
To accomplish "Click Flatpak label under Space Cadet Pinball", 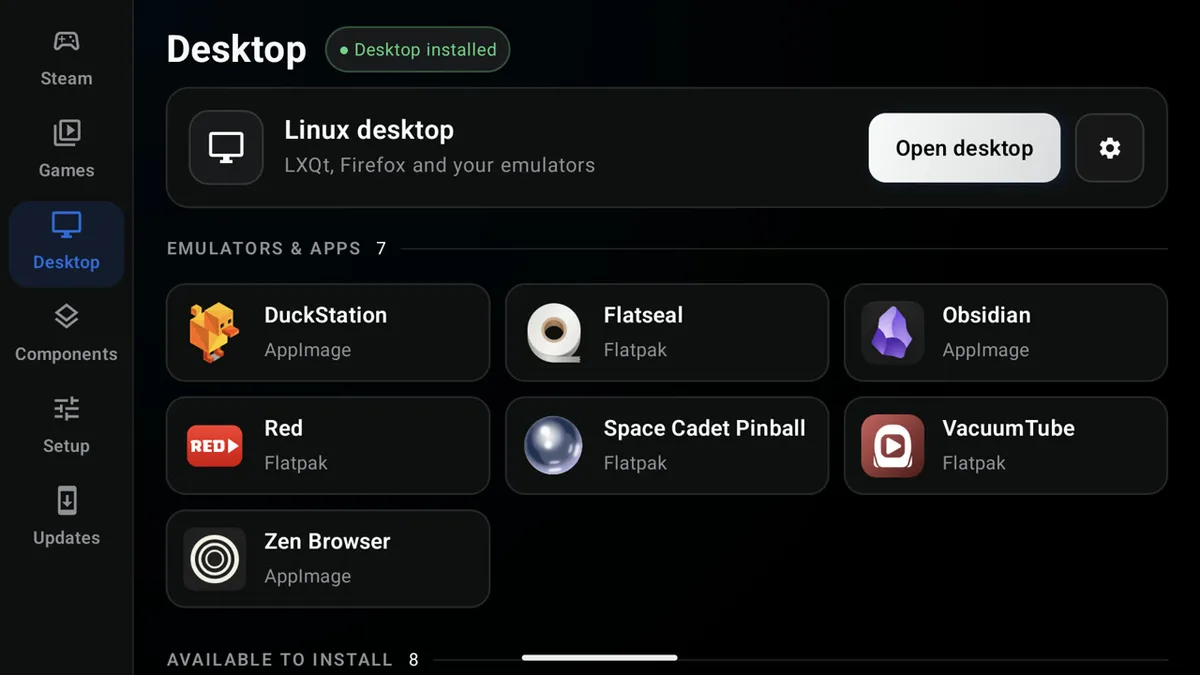I will coord(635,464).
